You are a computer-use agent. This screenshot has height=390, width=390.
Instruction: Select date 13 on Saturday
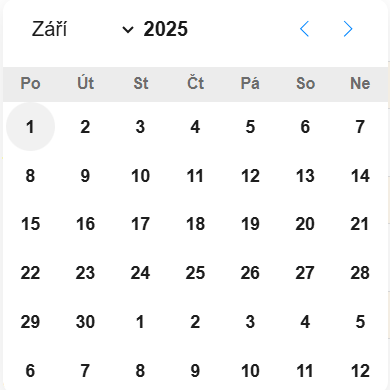click(x=305, y=176)
